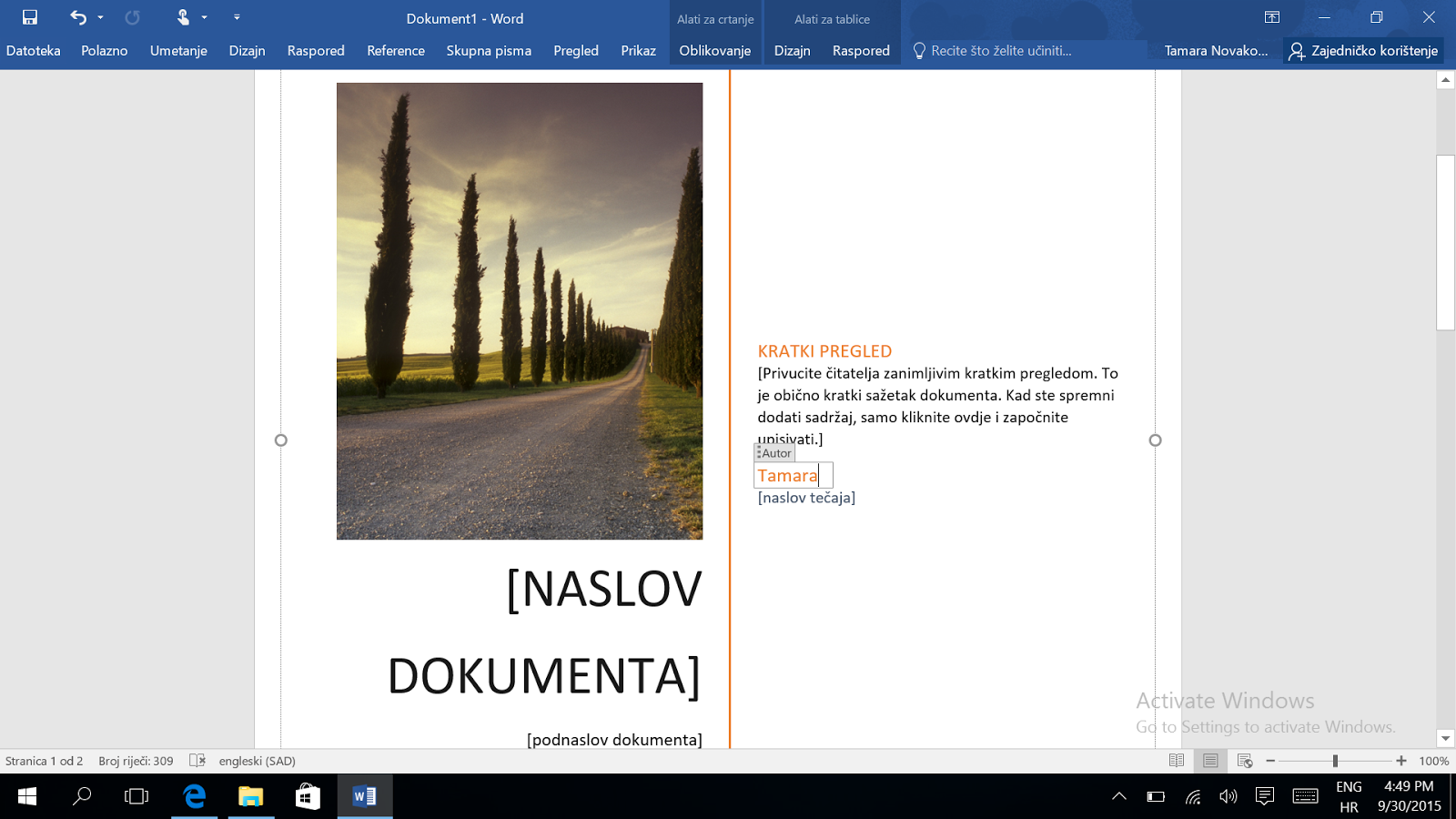The height and width of the screenshot is (819, 1456).
Task: Click the zoom in plus icon
Action: coord(1401,761)
